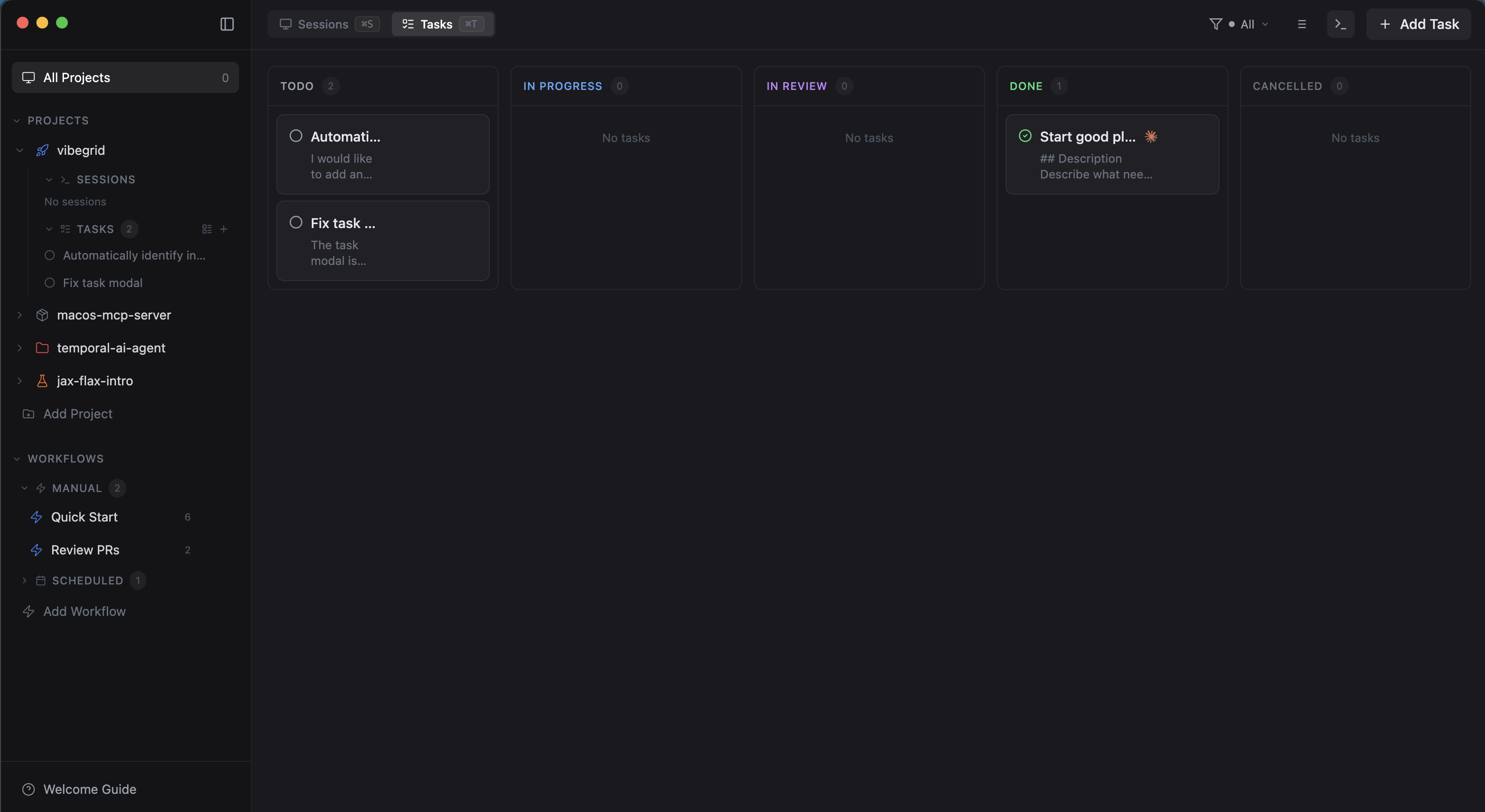
Task: Switch to the Sessions tab
Action: coord(323,24)
